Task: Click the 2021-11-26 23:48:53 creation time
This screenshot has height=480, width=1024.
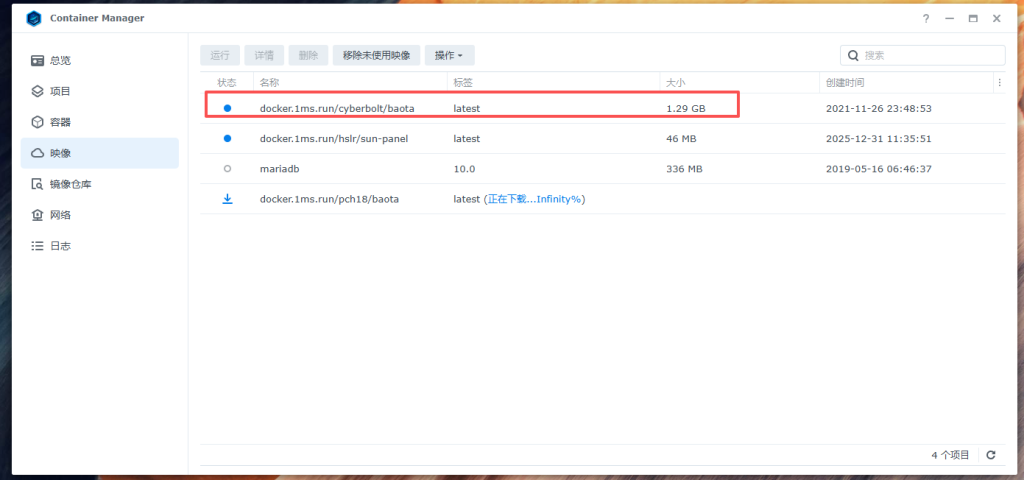Action: pyautogui.click(x=878, y=108)
